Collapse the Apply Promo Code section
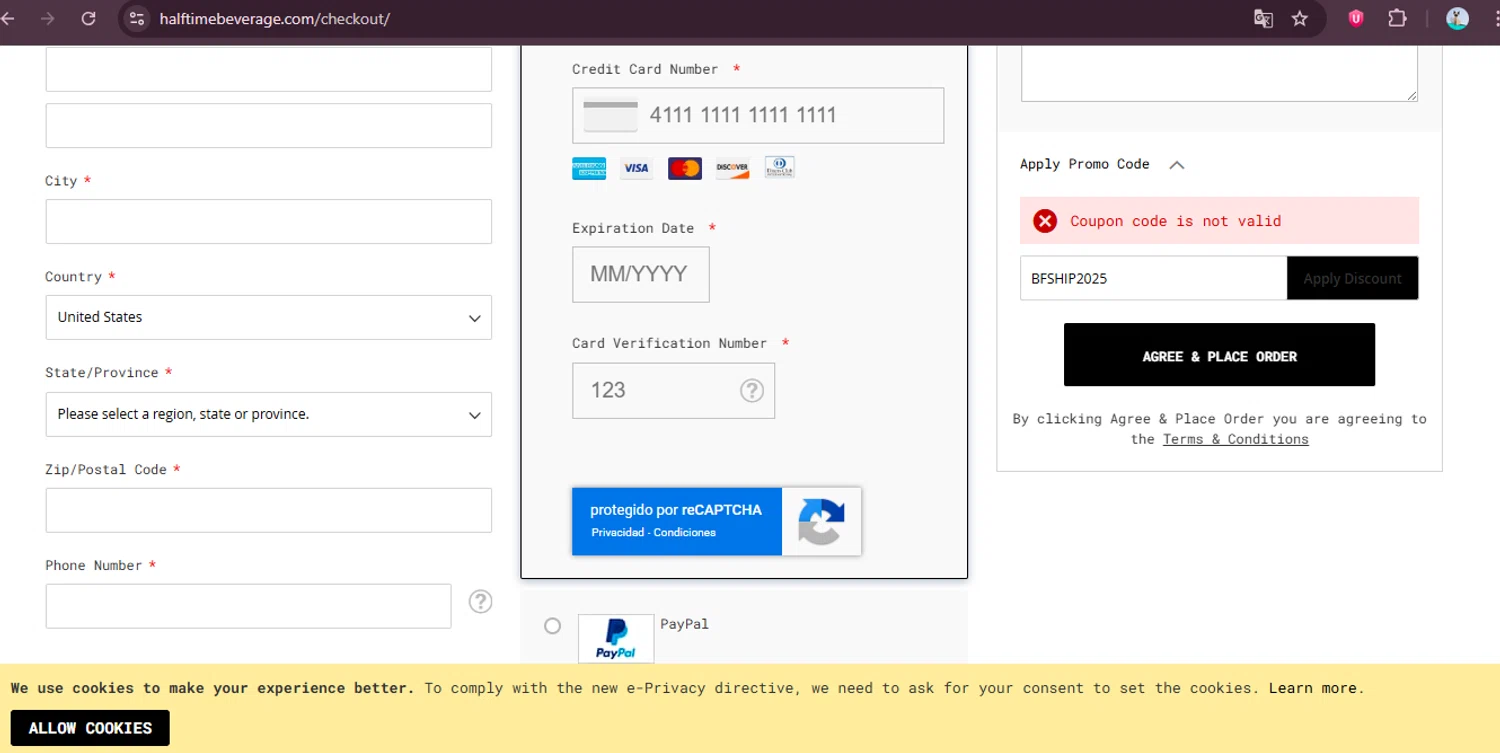The width and height of the screenshot is (1500, 753). pyautogui.click(x=1177, y=165)
